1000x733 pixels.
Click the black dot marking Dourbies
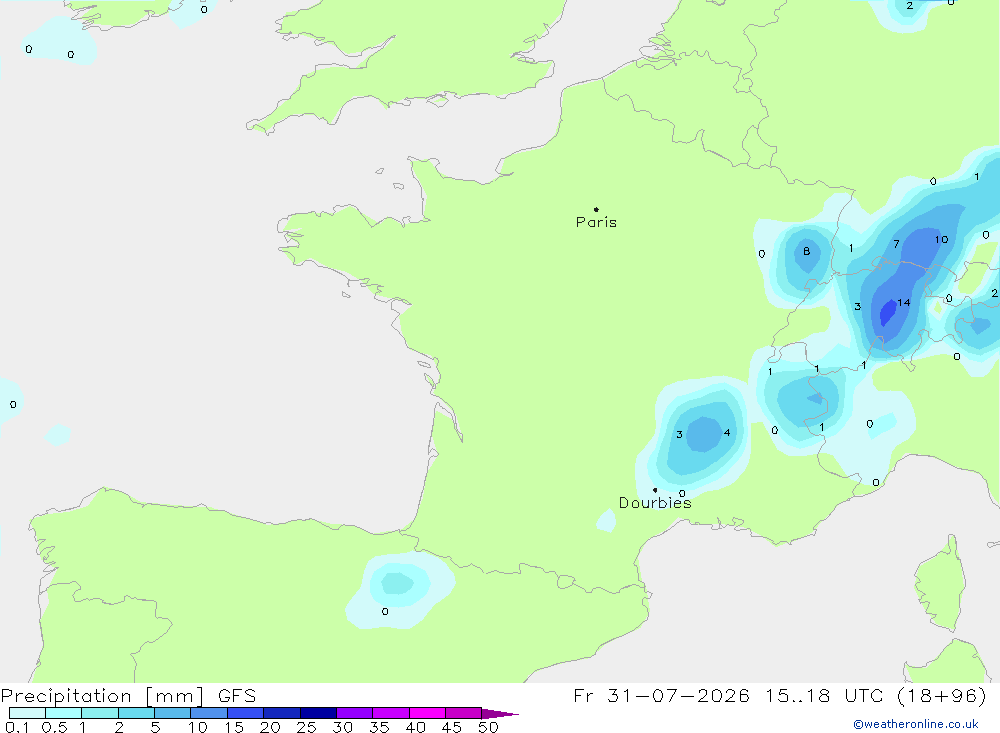click(x=655, y=490)
